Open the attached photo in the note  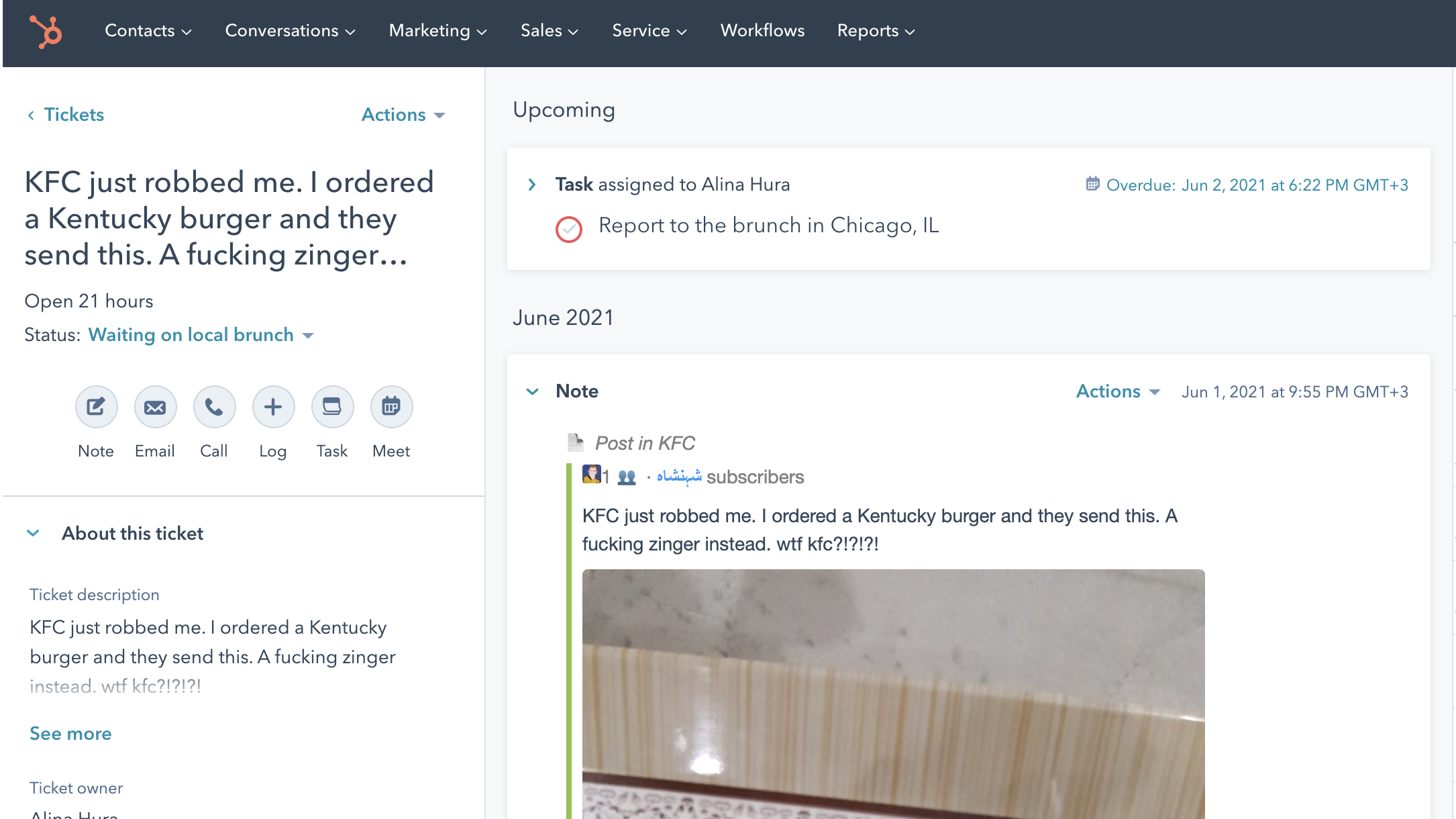click(892, 691)
